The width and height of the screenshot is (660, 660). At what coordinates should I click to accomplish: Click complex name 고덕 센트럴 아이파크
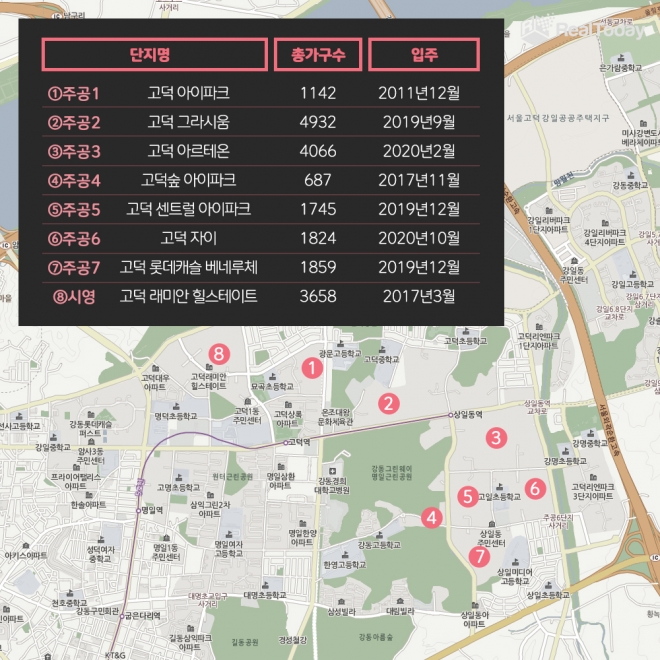pos(189,209)
